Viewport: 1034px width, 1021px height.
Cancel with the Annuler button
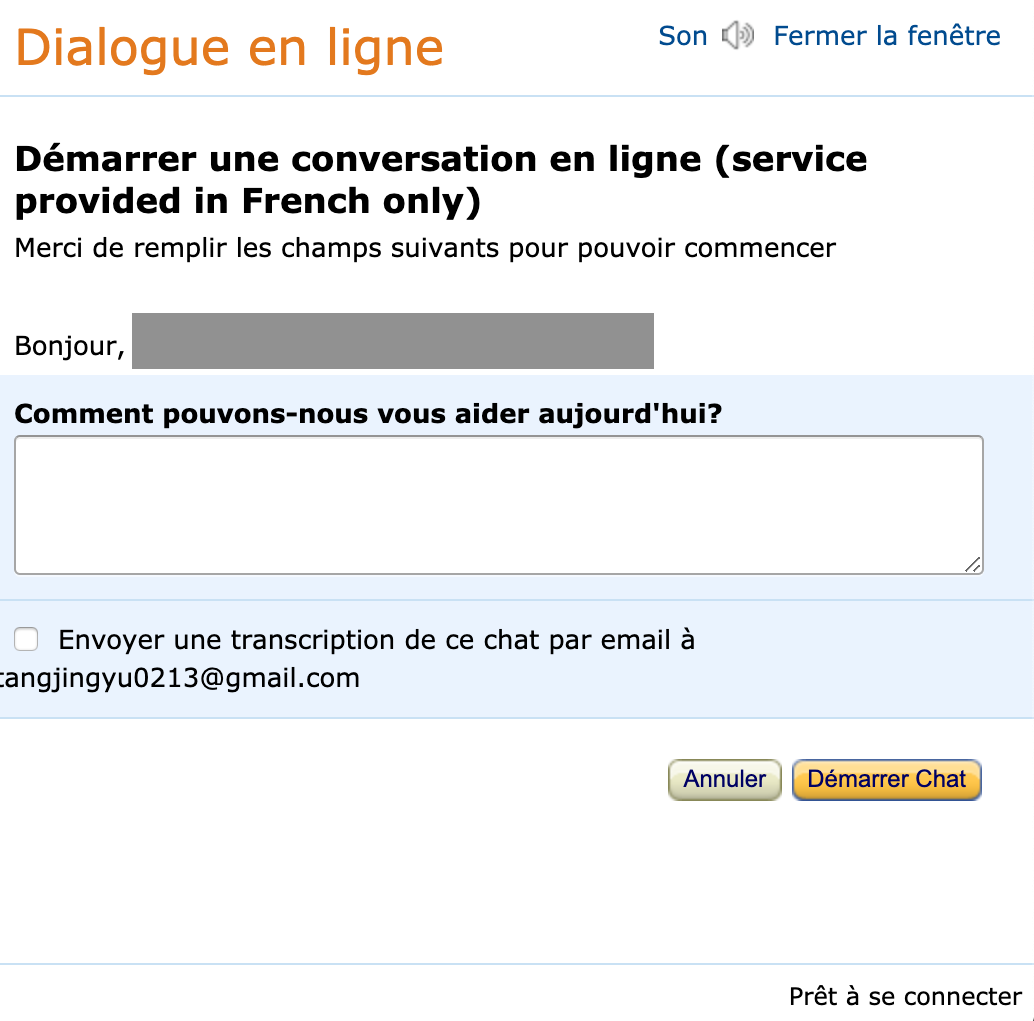725,780
